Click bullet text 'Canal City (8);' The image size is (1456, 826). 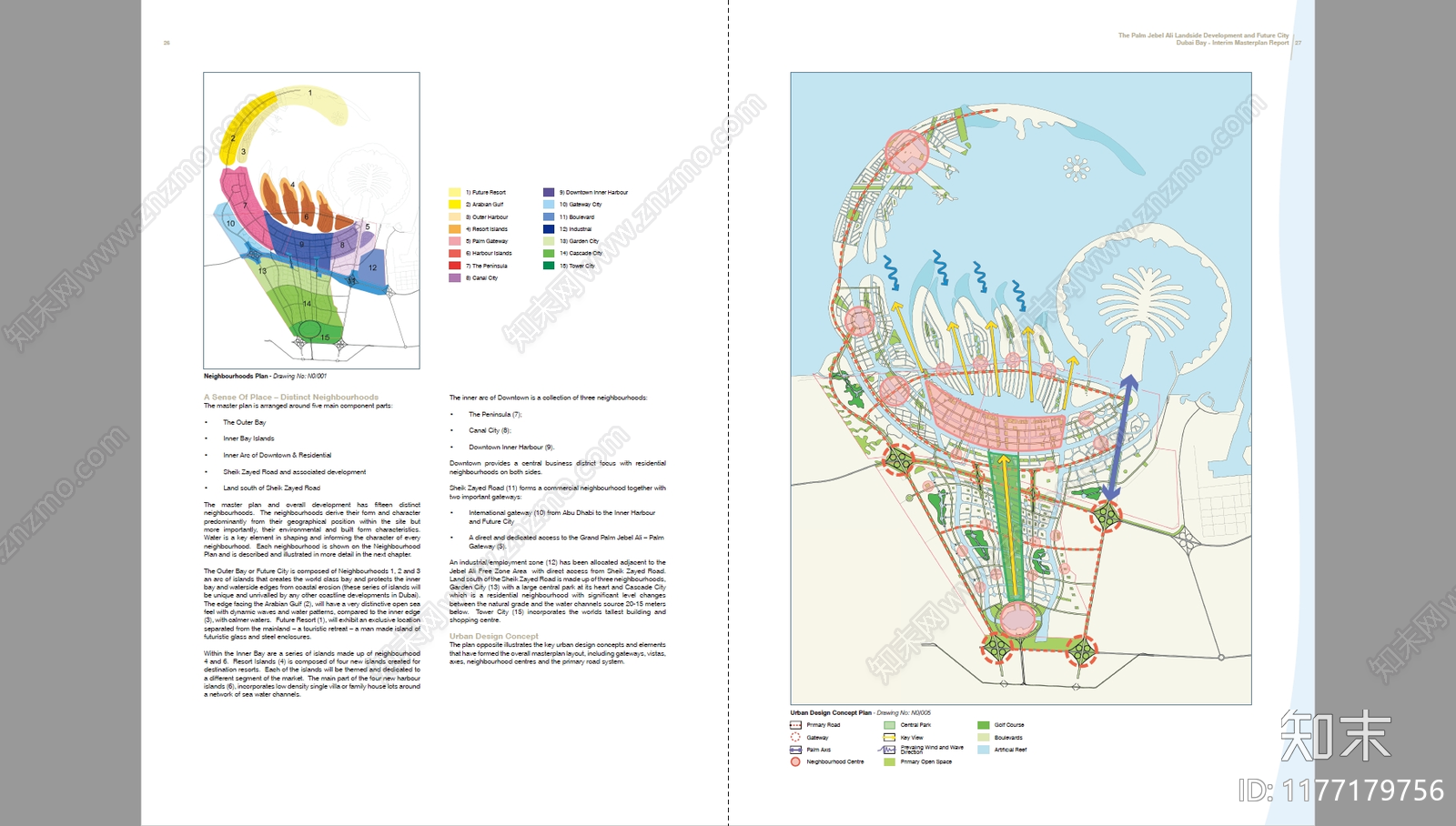[x=490, y=430]
